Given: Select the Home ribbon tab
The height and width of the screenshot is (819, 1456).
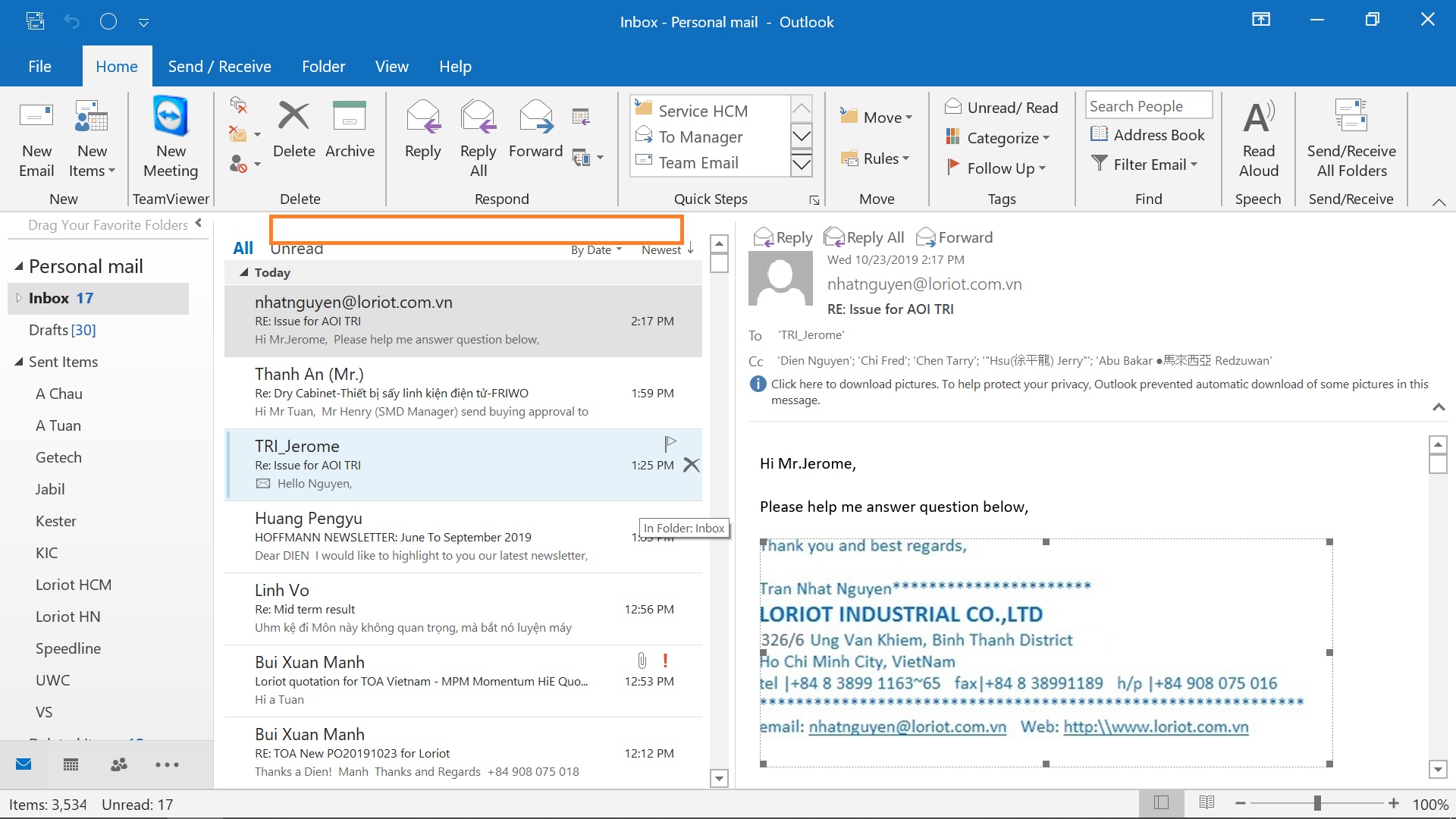Looking at the screenshot, I should tap(116, 66).
